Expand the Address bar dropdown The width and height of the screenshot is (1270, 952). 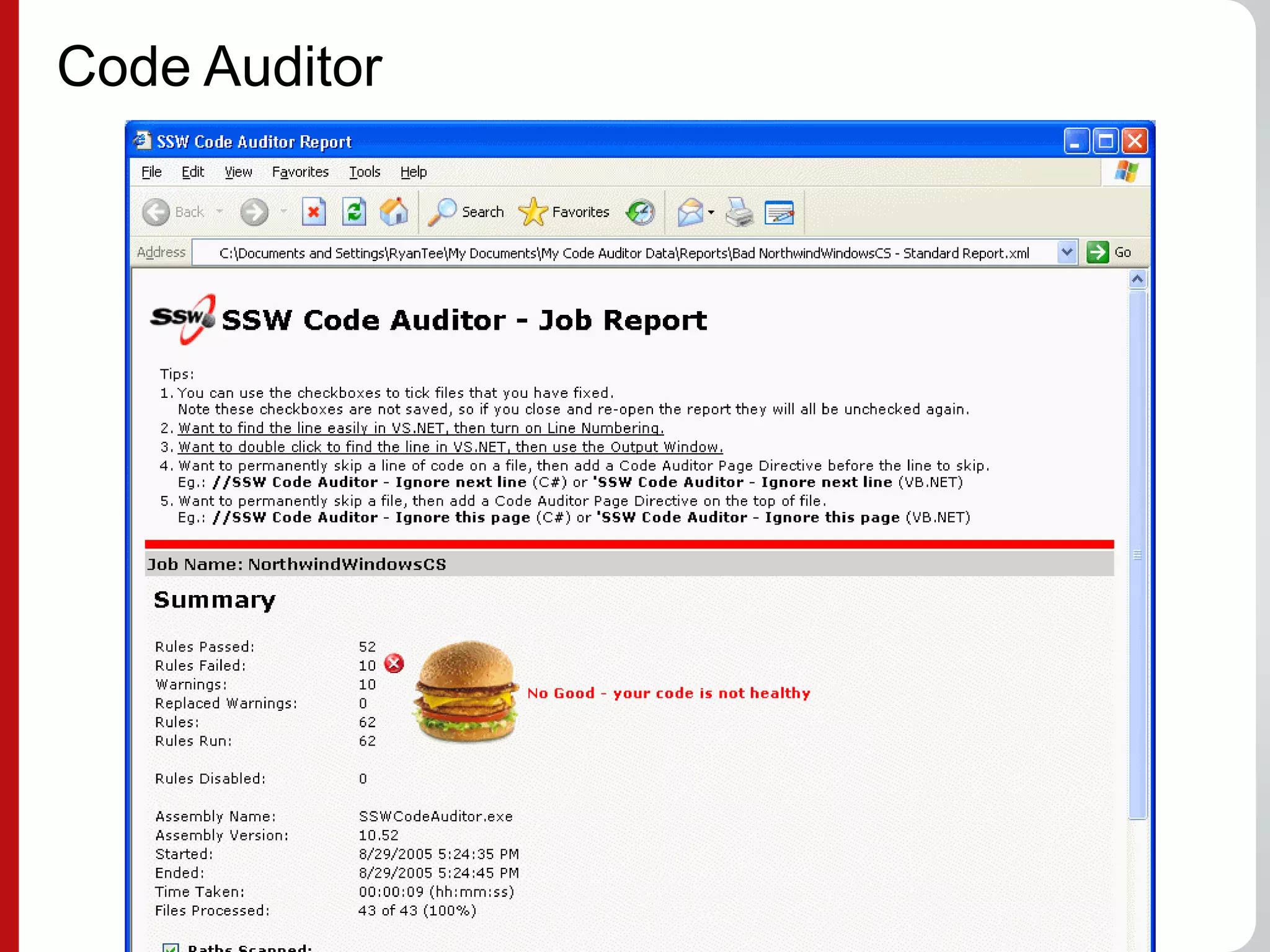(x=1067, y=252)
